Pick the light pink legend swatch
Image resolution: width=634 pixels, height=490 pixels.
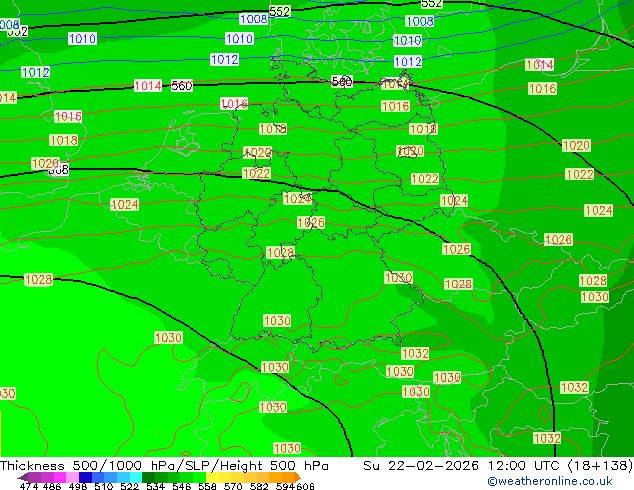pos(72,477)
